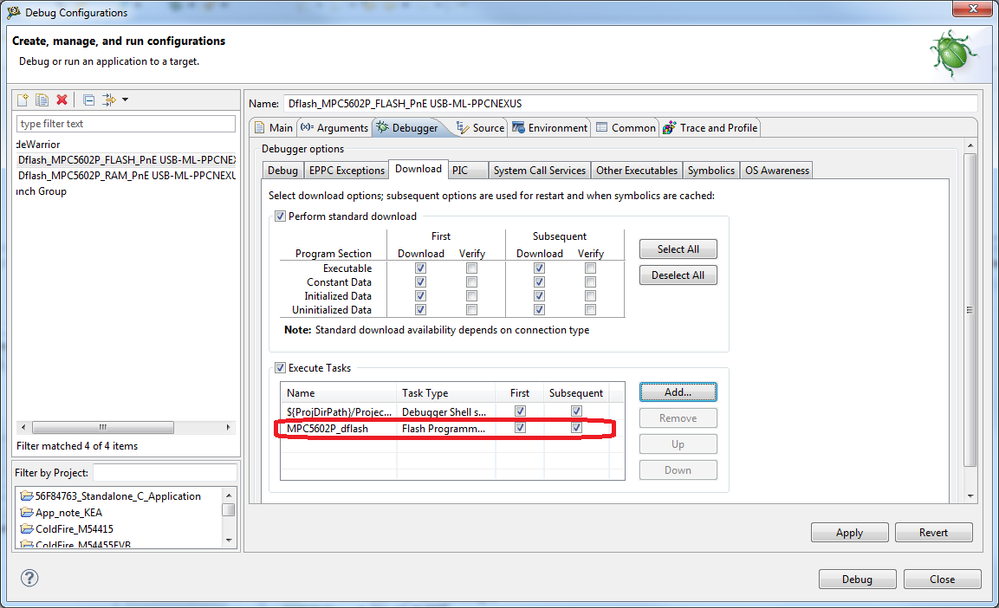Toggle Uninitialized Data Subsequent Download checkbox

tap(540, 310)
